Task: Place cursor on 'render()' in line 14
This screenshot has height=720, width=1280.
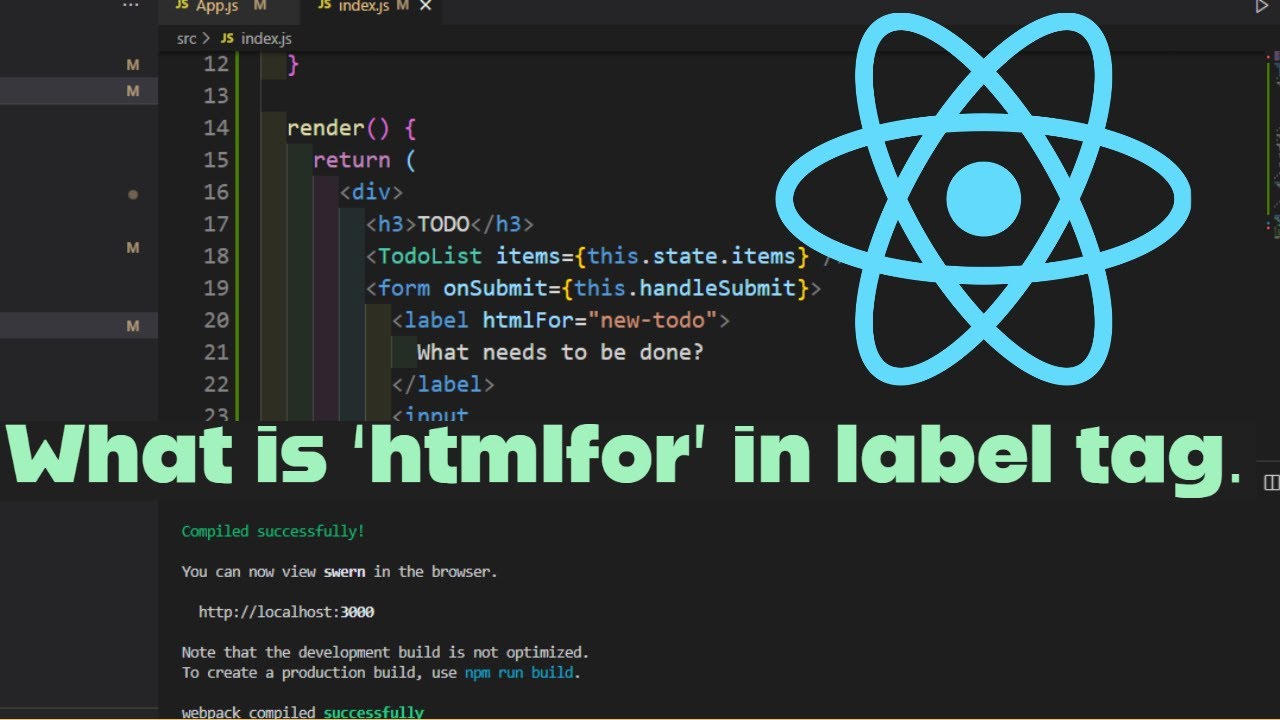Action: 338,128
